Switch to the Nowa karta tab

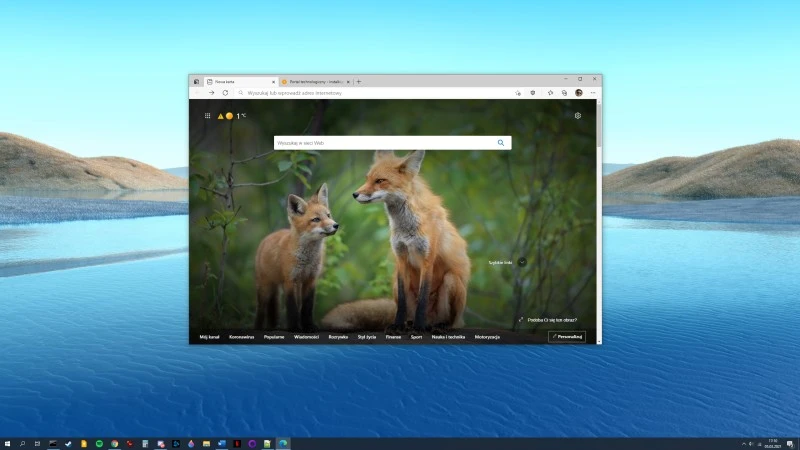point(241,82)
